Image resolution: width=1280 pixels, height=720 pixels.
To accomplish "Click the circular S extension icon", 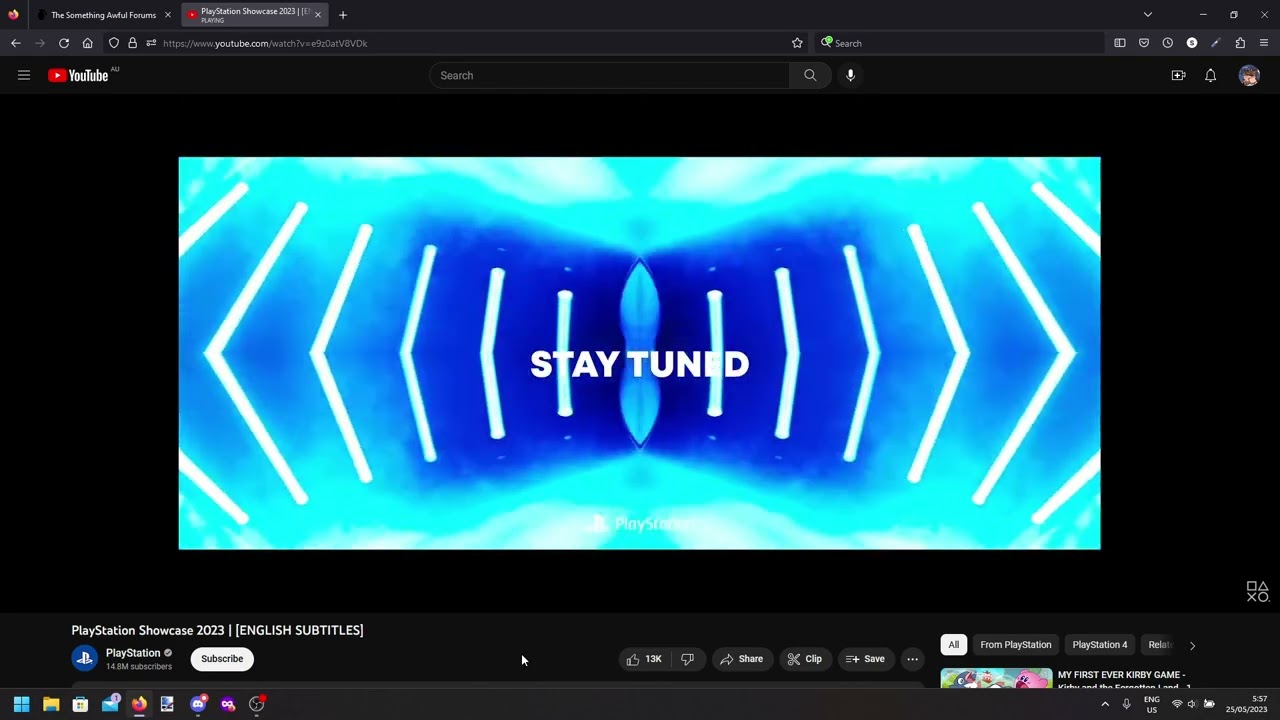I will [x=1192, y=43].
